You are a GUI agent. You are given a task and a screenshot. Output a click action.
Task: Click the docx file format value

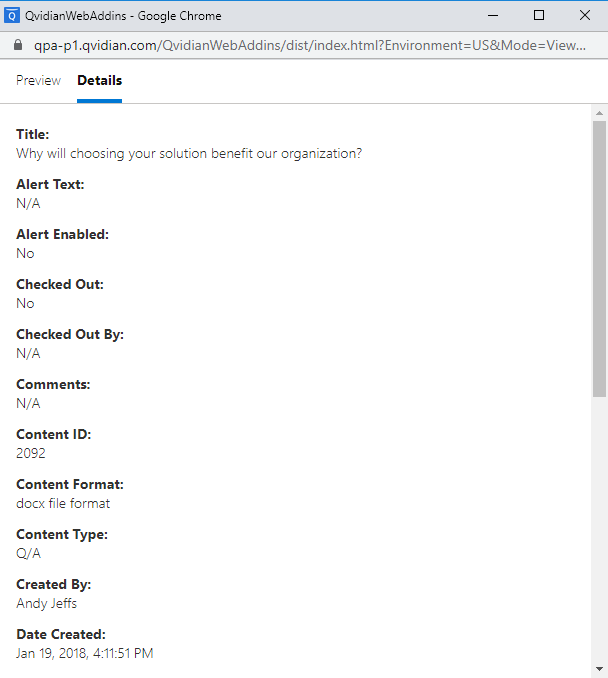pyautogui.click(x=63, y=503)
